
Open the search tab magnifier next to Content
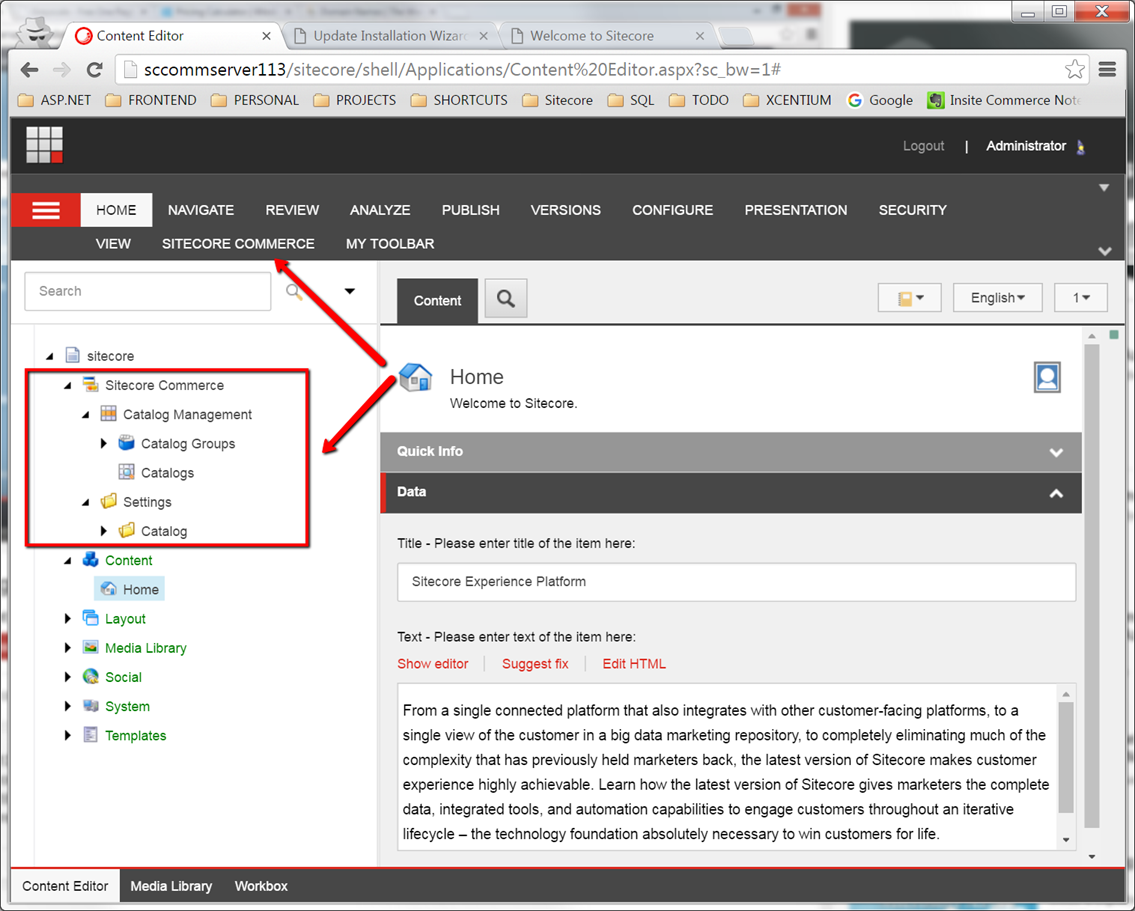pos(506,298)
